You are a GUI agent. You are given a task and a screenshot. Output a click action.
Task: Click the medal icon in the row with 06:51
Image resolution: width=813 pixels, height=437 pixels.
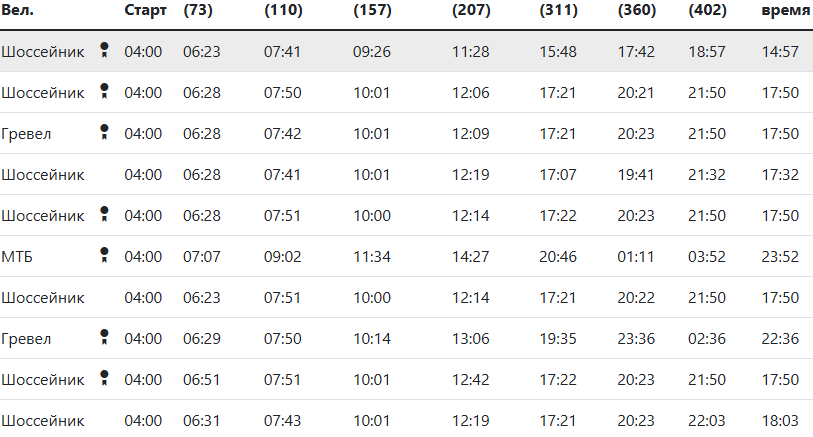(x=104, y=379)
